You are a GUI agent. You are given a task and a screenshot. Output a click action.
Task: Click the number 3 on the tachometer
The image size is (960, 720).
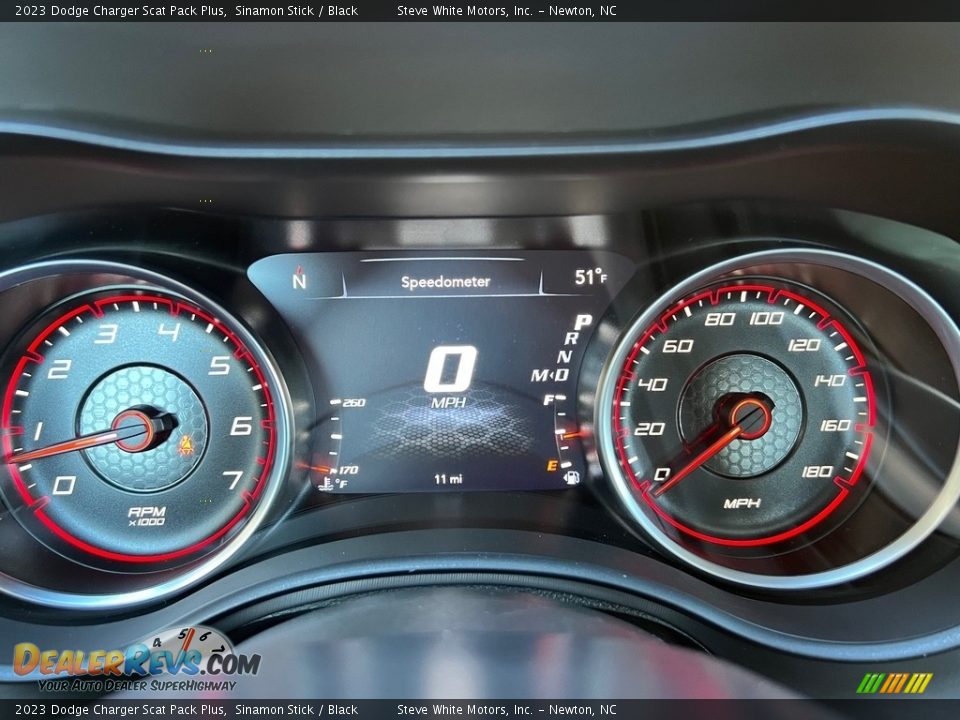106,334
